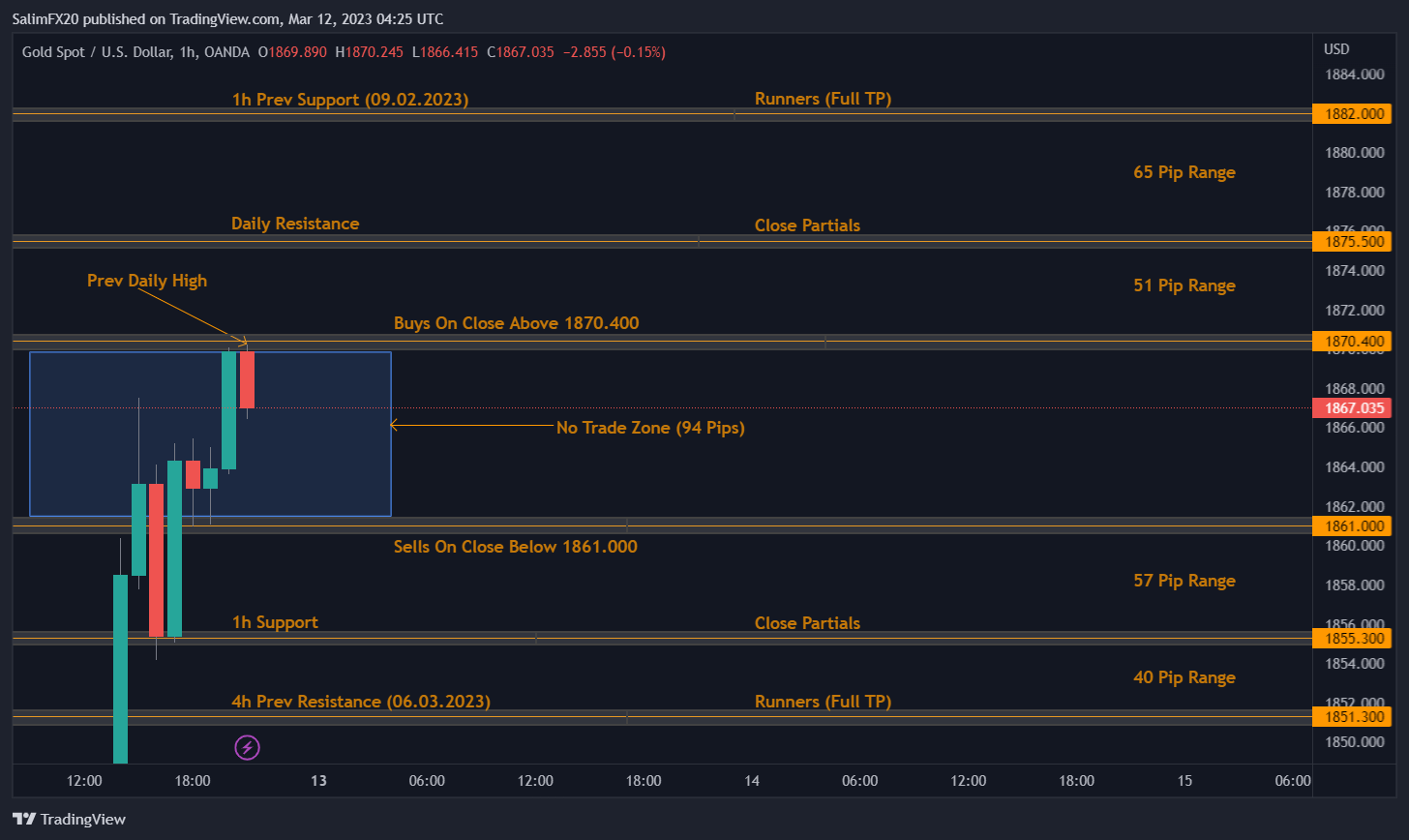This screenshot has width=1409, height=840.
Task: Select the 1875.500 Close Partials price tag
Action: (x=1352, y=242)
